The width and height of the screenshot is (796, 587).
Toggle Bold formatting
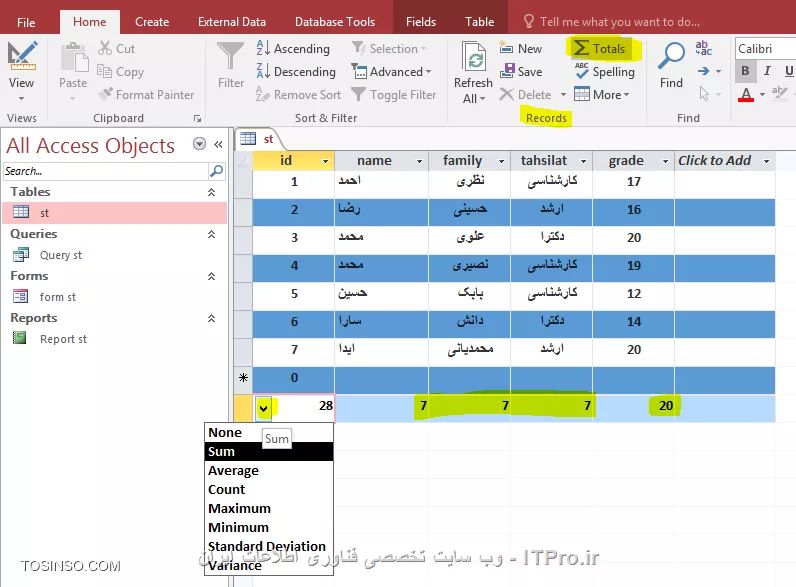[x=745, y=71]
